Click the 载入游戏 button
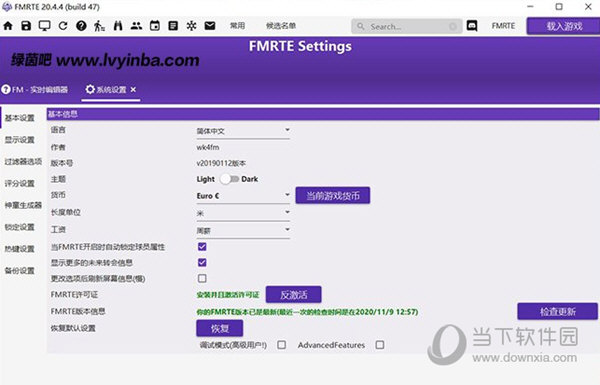Viewport: 600px width, 385px height. 564,26
